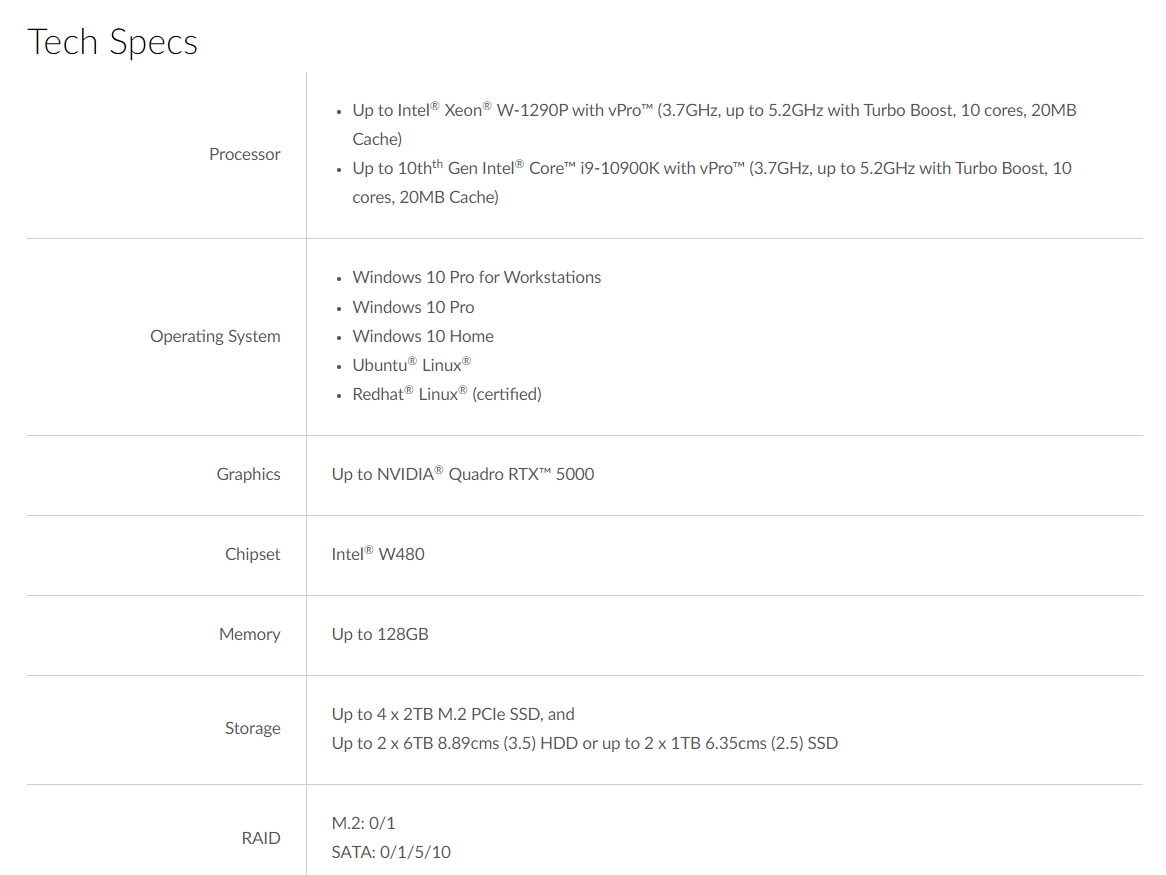This screenshot has height=875, width=1166.
Task: Click the Intel Xeon W-1290P processor entry
Action: coord(715,124)
